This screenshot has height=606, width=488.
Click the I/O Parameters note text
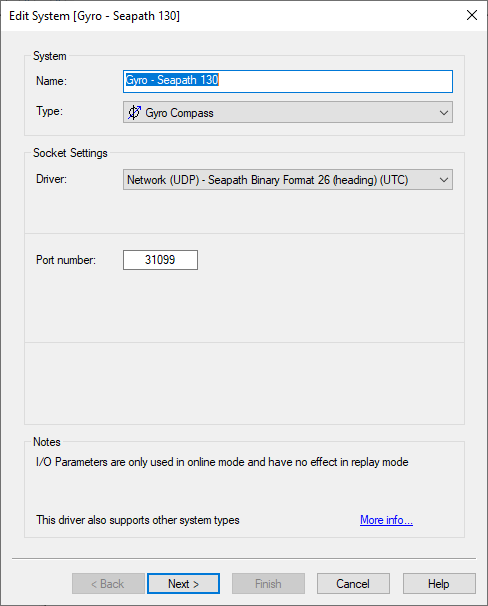[x=222, y=462]
